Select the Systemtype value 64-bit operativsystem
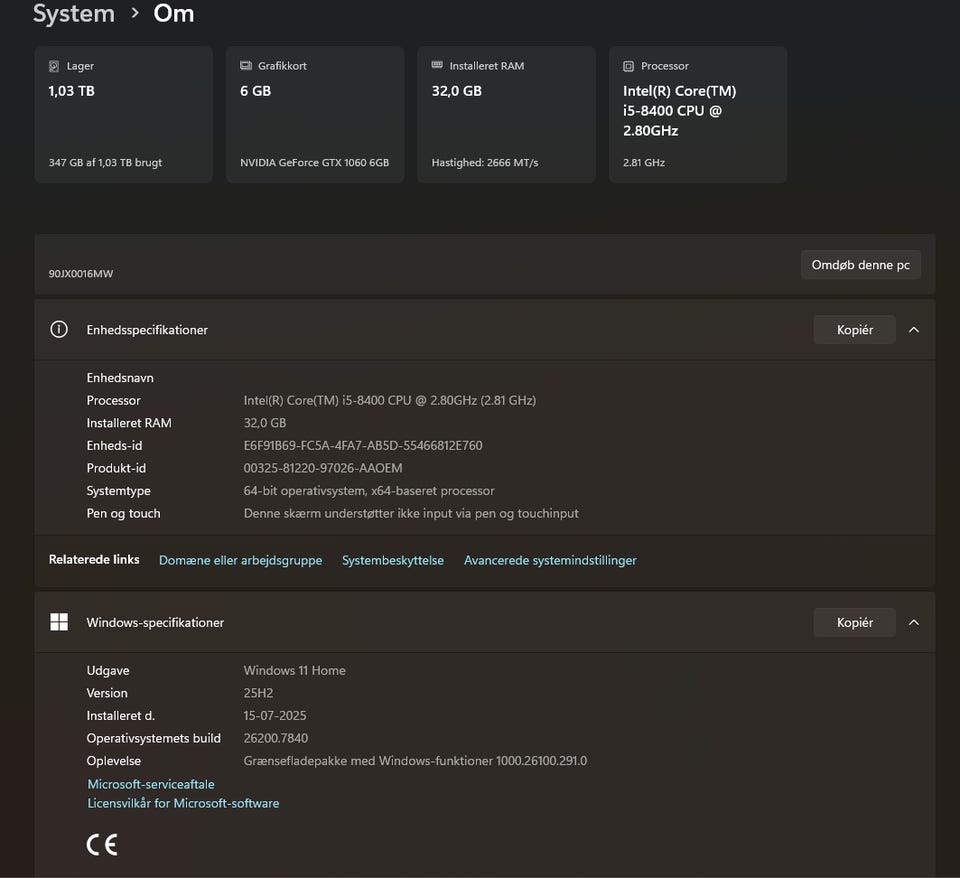The image size is (960, 878). pos(369,491)
